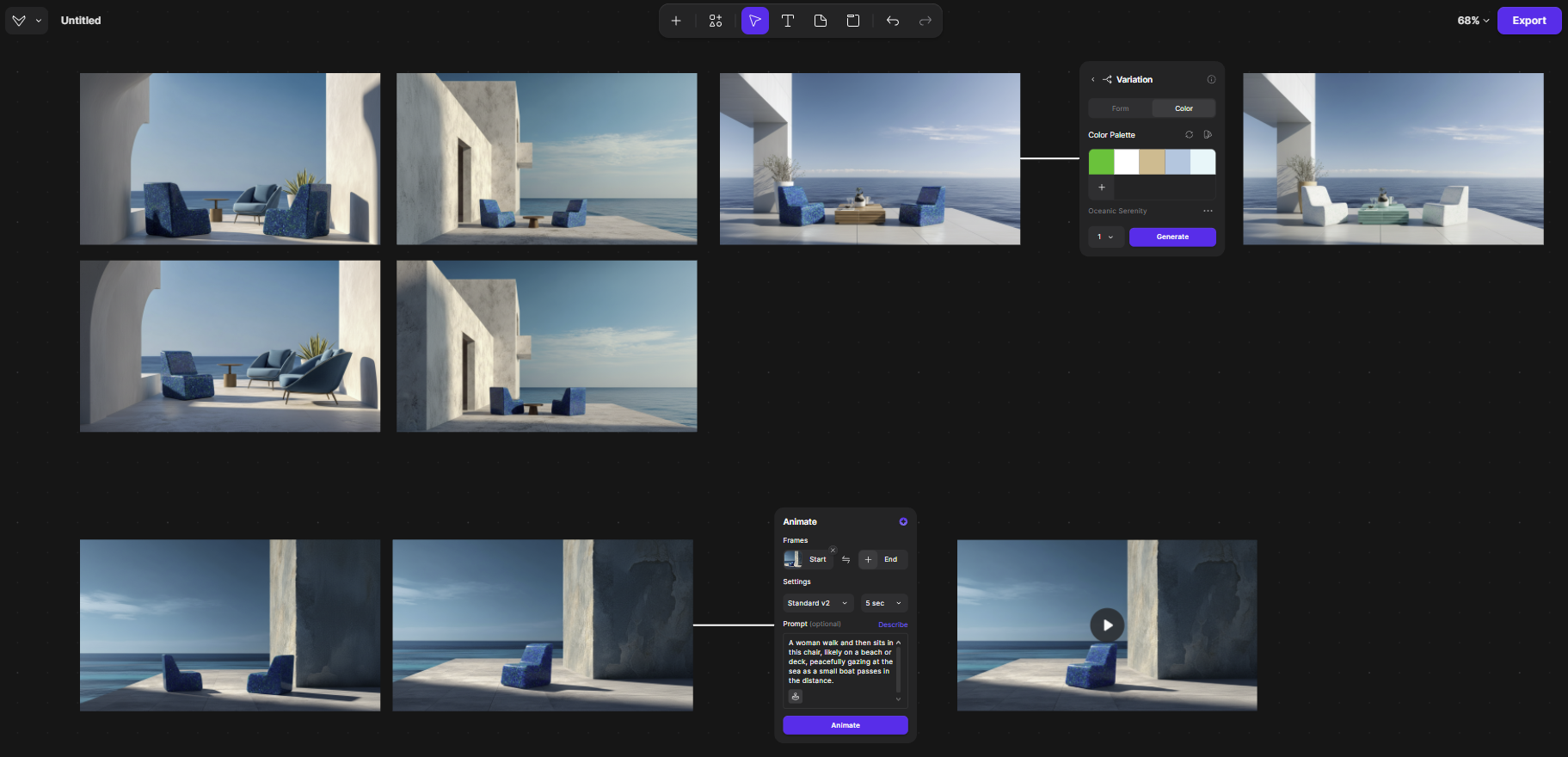Add an End frame
The width and height of the screenshot is (1568, 757).
pos(882,559)
